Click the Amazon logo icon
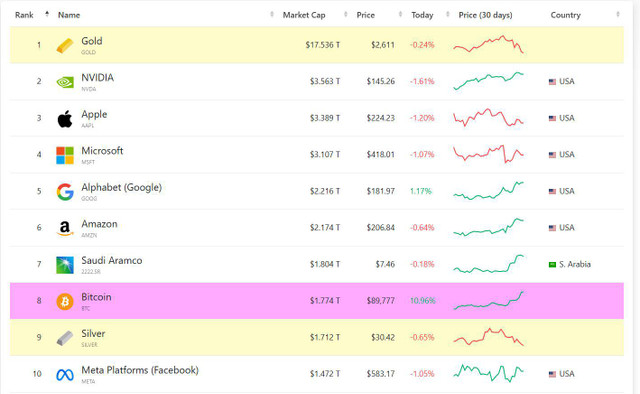This screenshot has width=640, height=394. 65,228
